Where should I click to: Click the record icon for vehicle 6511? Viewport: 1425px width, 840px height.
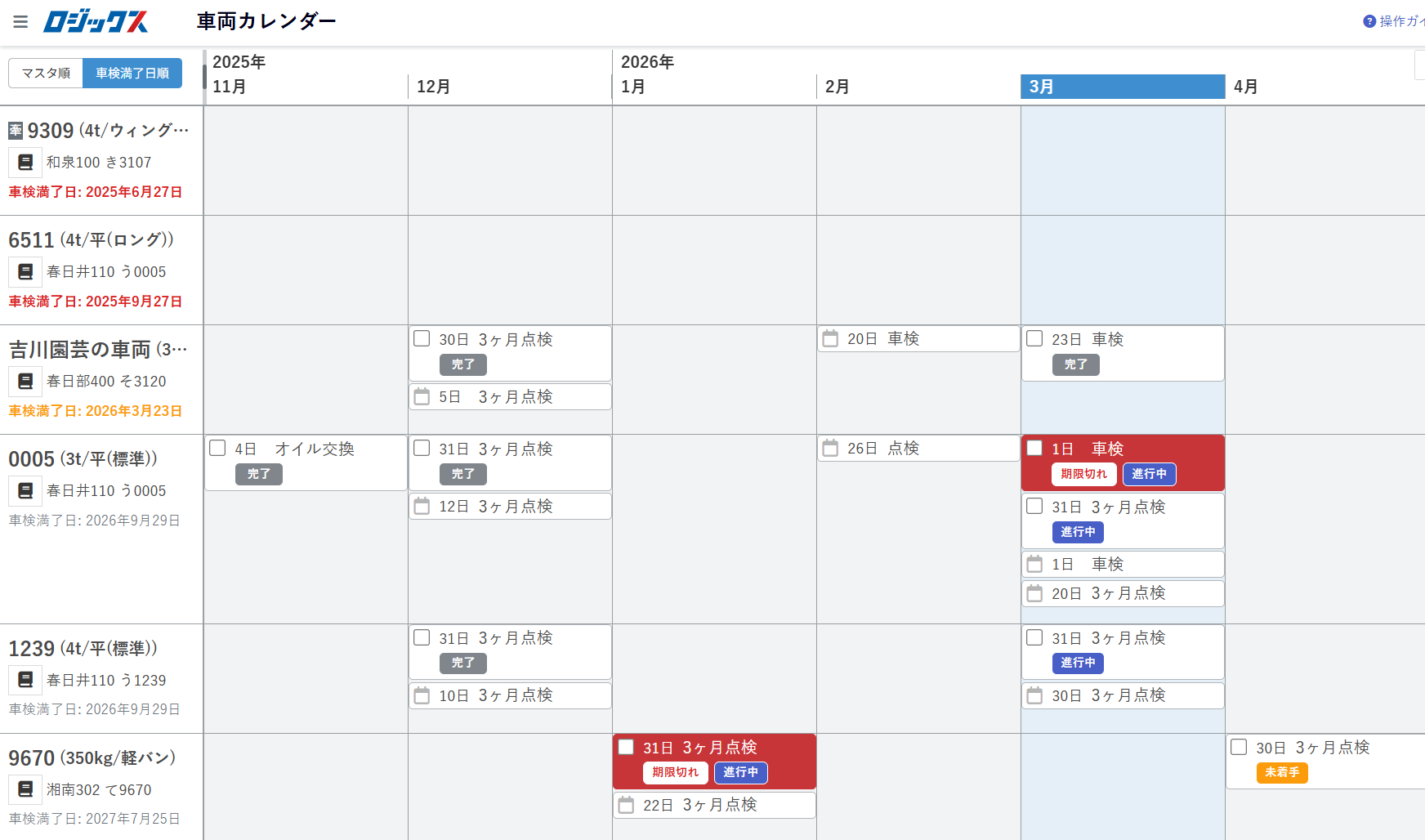tap(25, 272)
